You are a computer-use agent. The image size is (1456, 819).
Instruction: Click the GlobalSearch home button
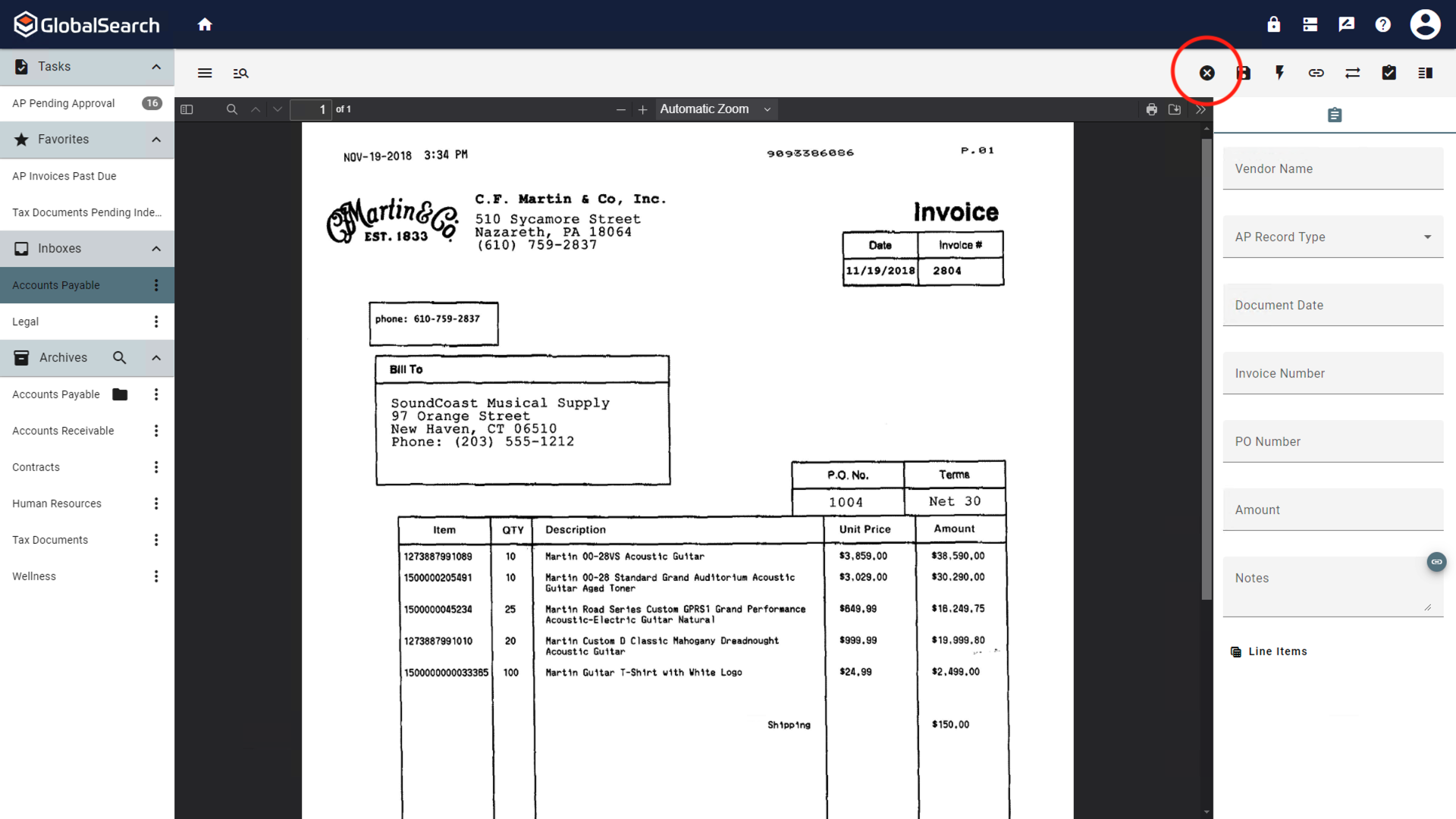point(205,24)
